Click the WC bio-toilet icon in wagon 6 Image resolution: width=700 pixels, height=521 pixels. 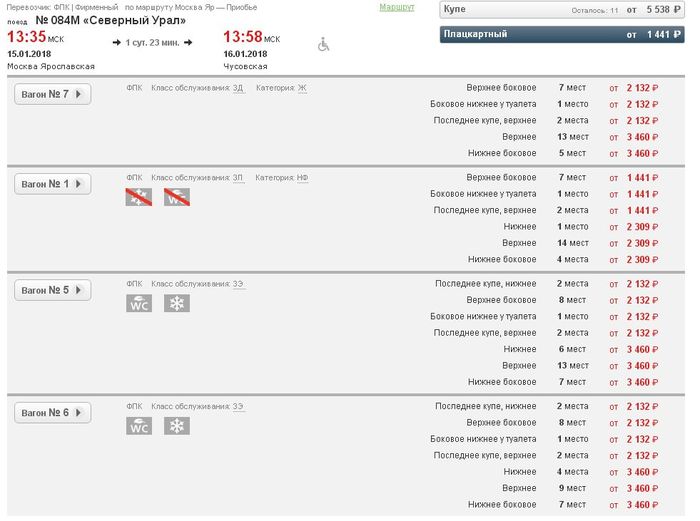click(138, 426)
